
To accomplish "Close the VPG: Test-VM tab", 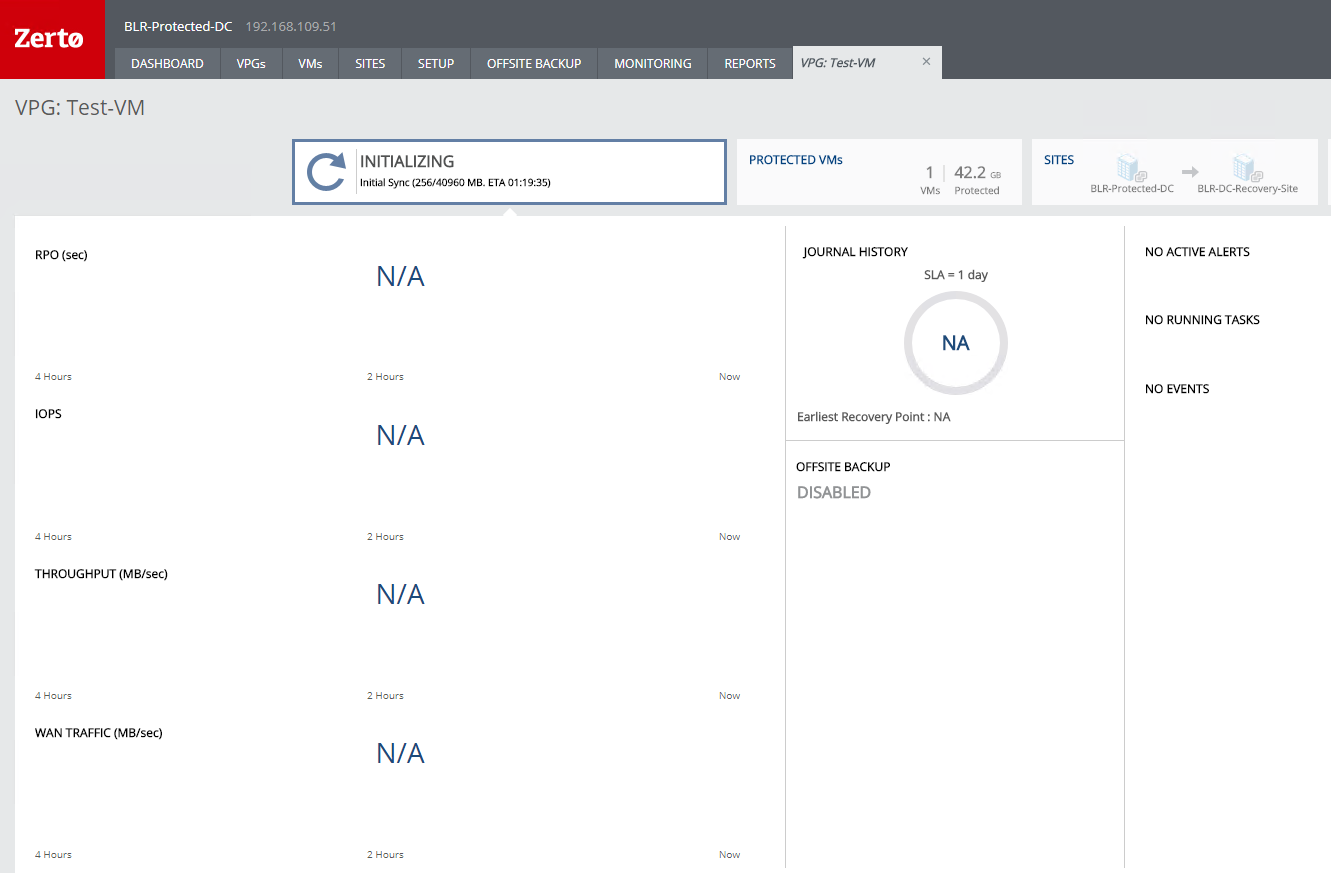I will pos(926,62).
